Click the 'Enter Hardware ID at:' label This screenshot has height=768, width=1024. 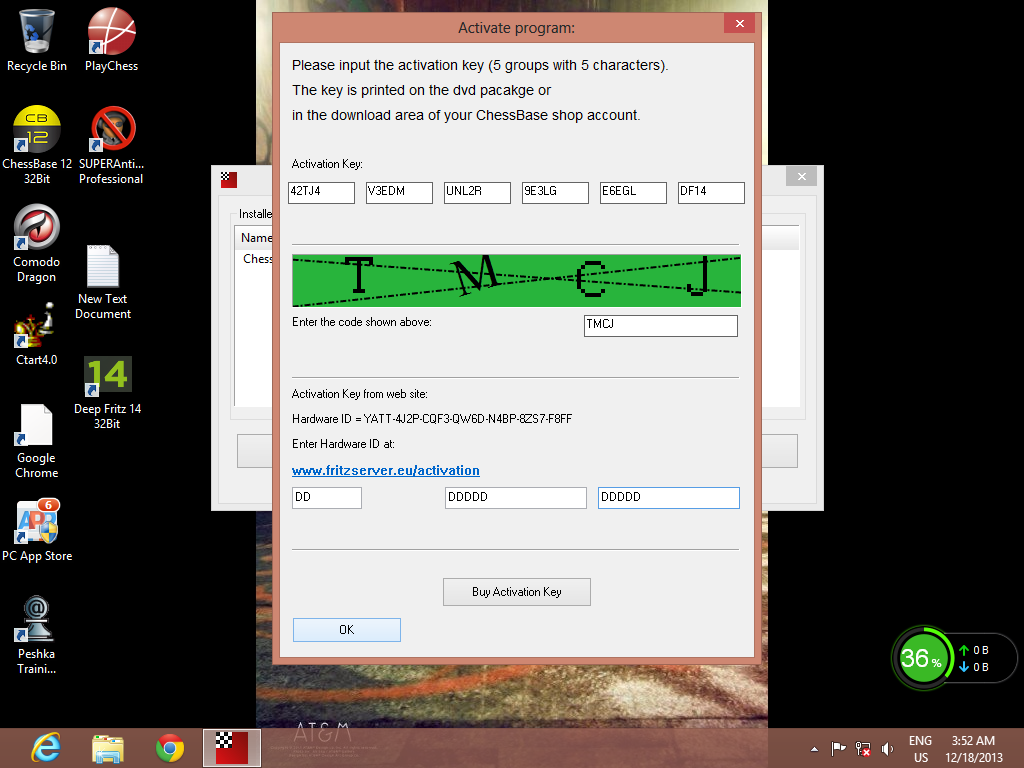click(343, 444)
